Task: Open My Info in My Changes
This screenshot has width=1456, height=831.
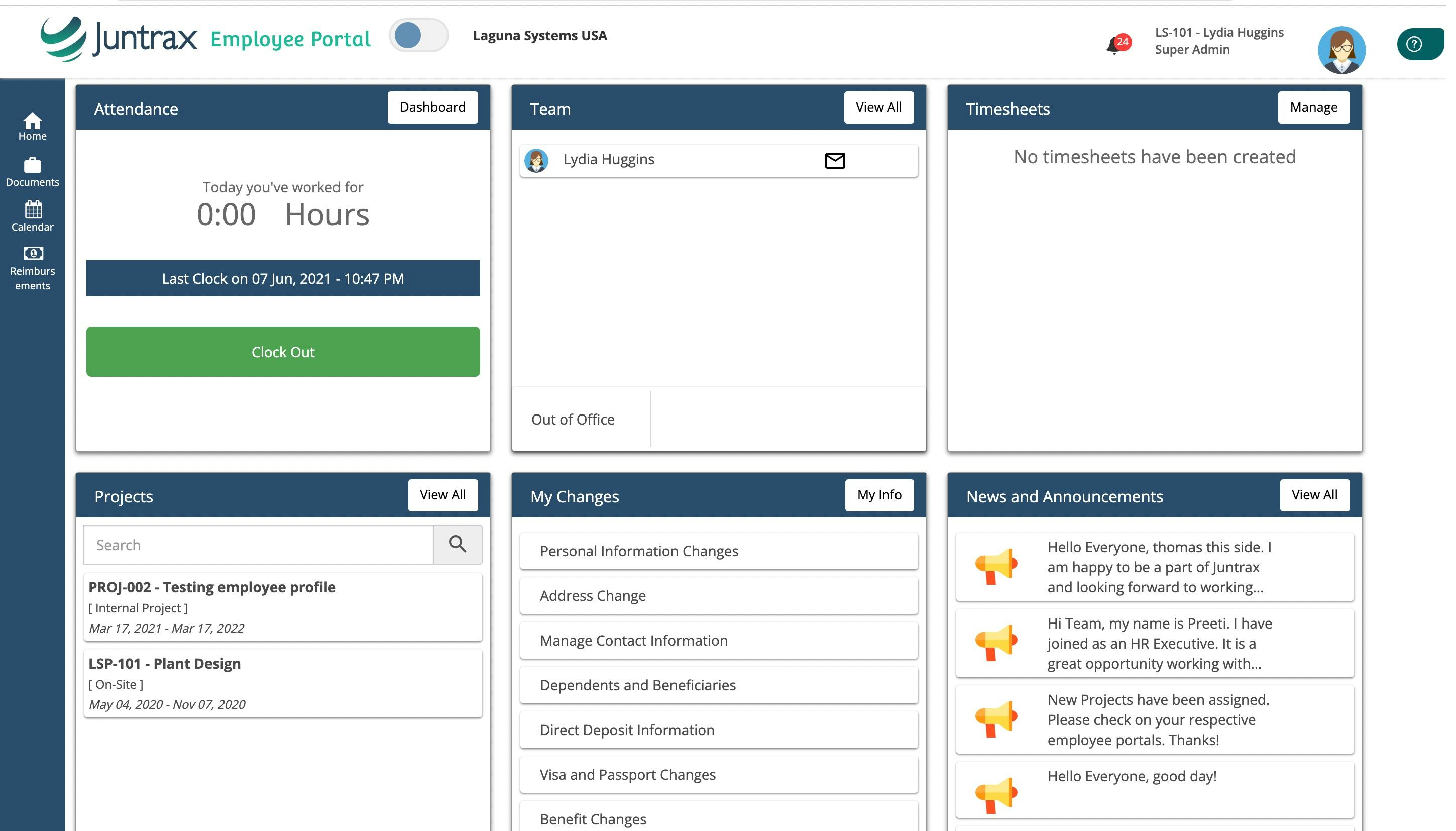Action: pos(878,495)
